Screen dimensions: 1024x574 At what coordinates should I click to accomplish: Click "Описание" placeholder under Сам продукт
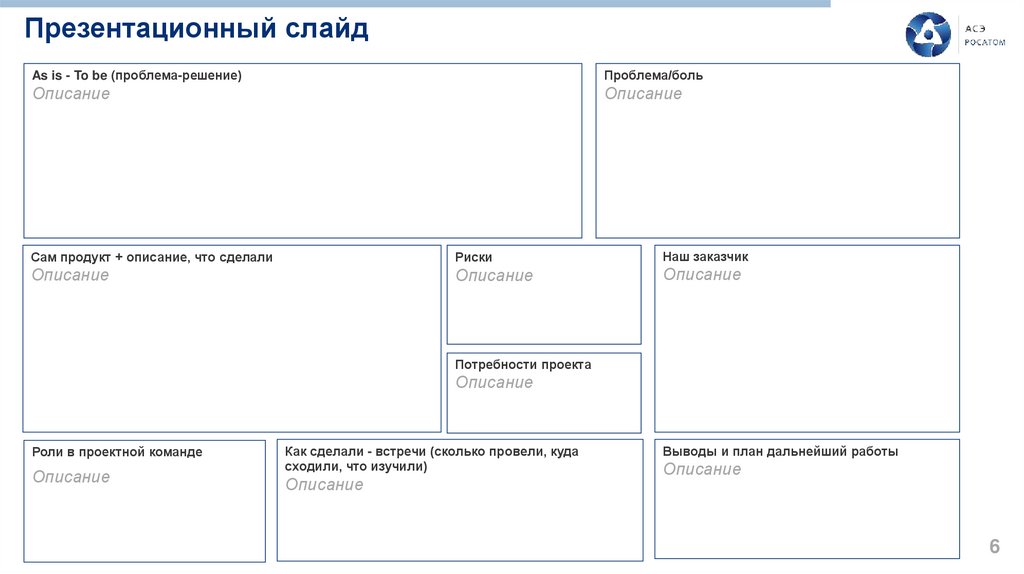(x=70, y=275)
